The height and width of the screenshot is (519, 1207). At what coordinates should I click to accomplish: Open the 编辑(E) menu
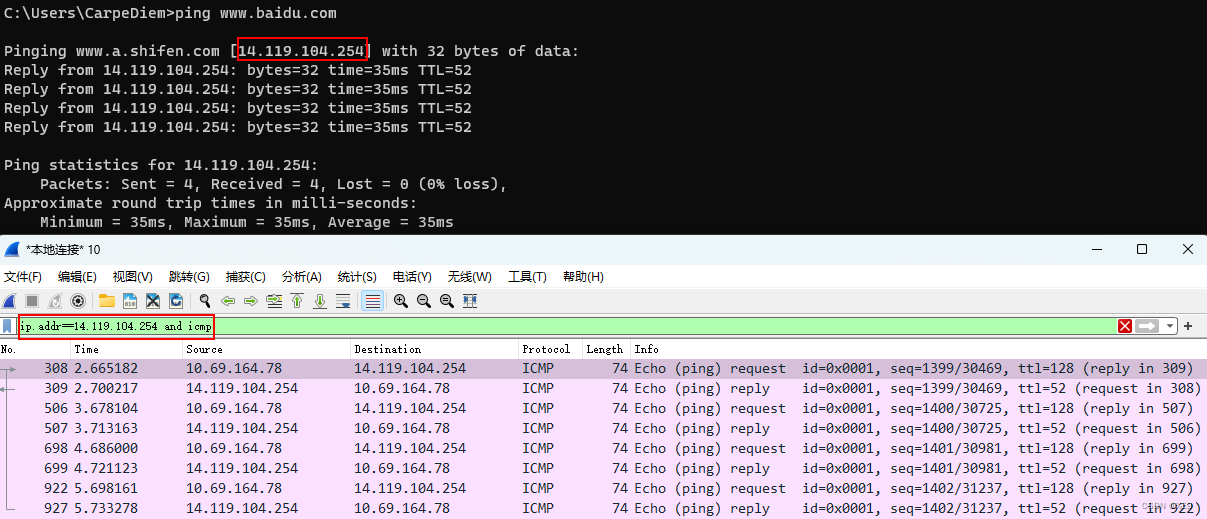(77, 277)
